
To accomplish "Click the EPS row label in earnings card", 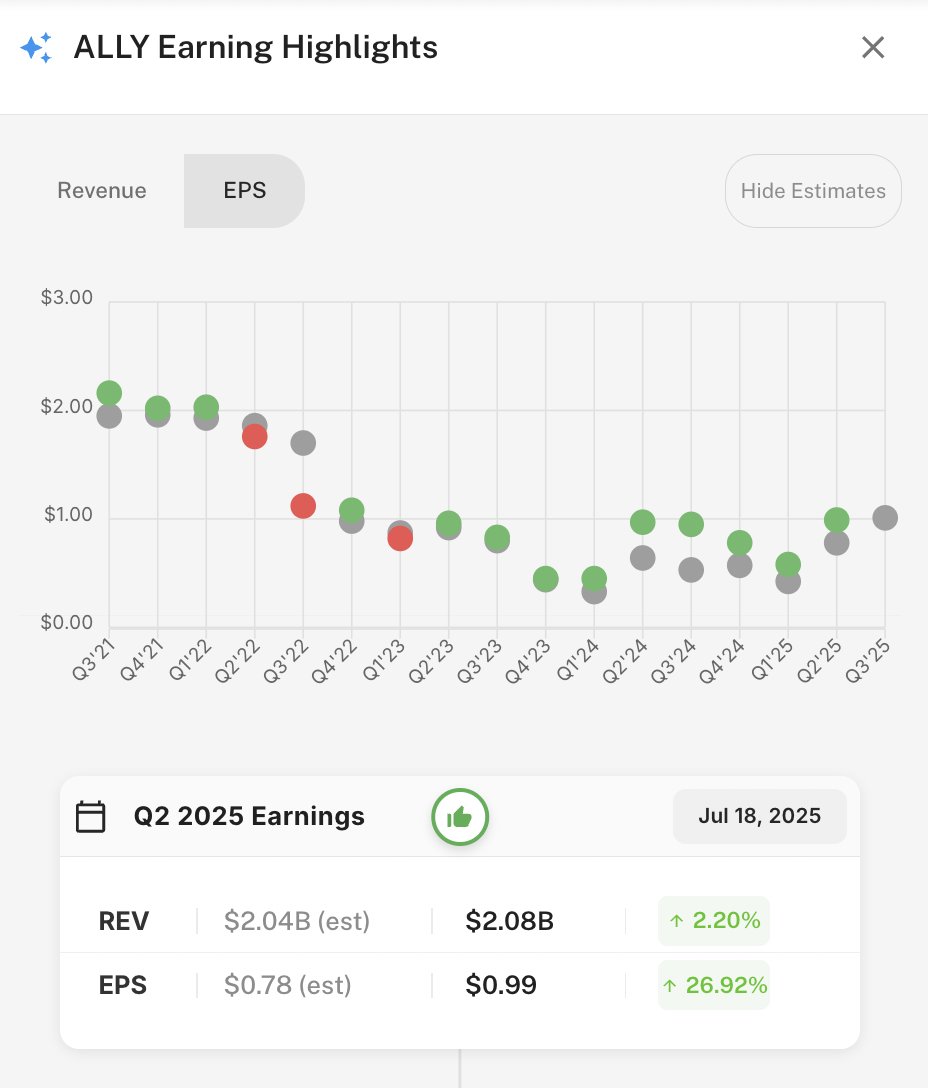I will pyautogui.click(x=123, y=985).
